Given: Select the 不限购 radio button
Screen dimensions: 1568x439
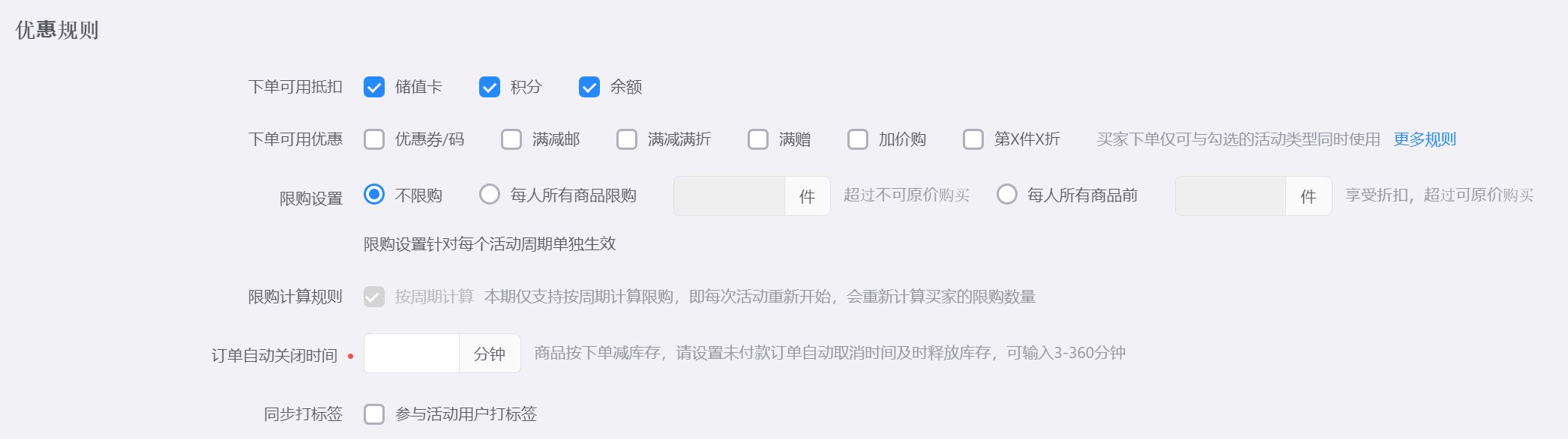Looking at the screenshot, I should point(374,195).
